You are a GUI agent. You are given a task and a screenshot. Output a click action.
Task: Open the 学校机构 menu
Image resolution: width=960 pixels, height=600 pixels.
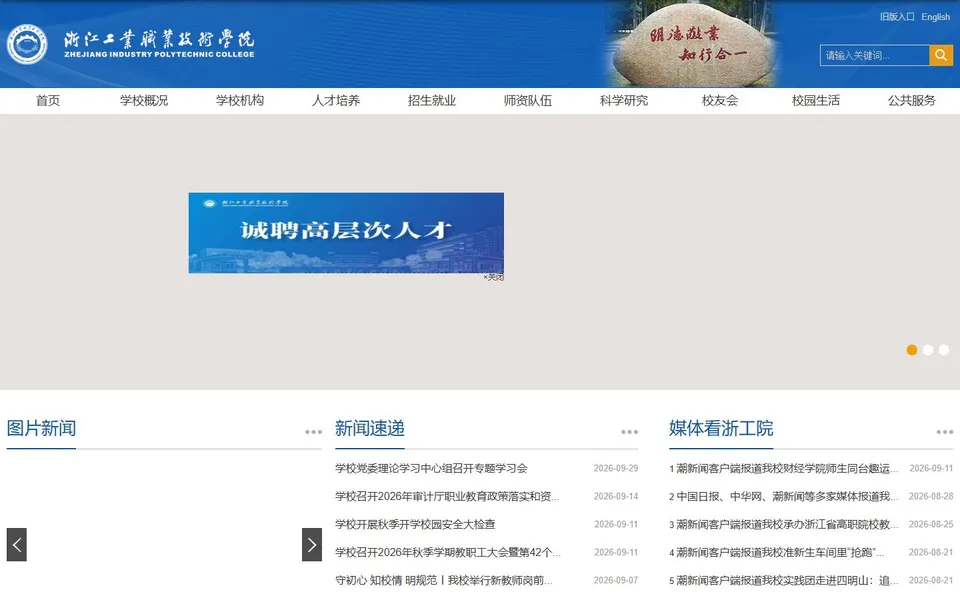click(240, 100)
